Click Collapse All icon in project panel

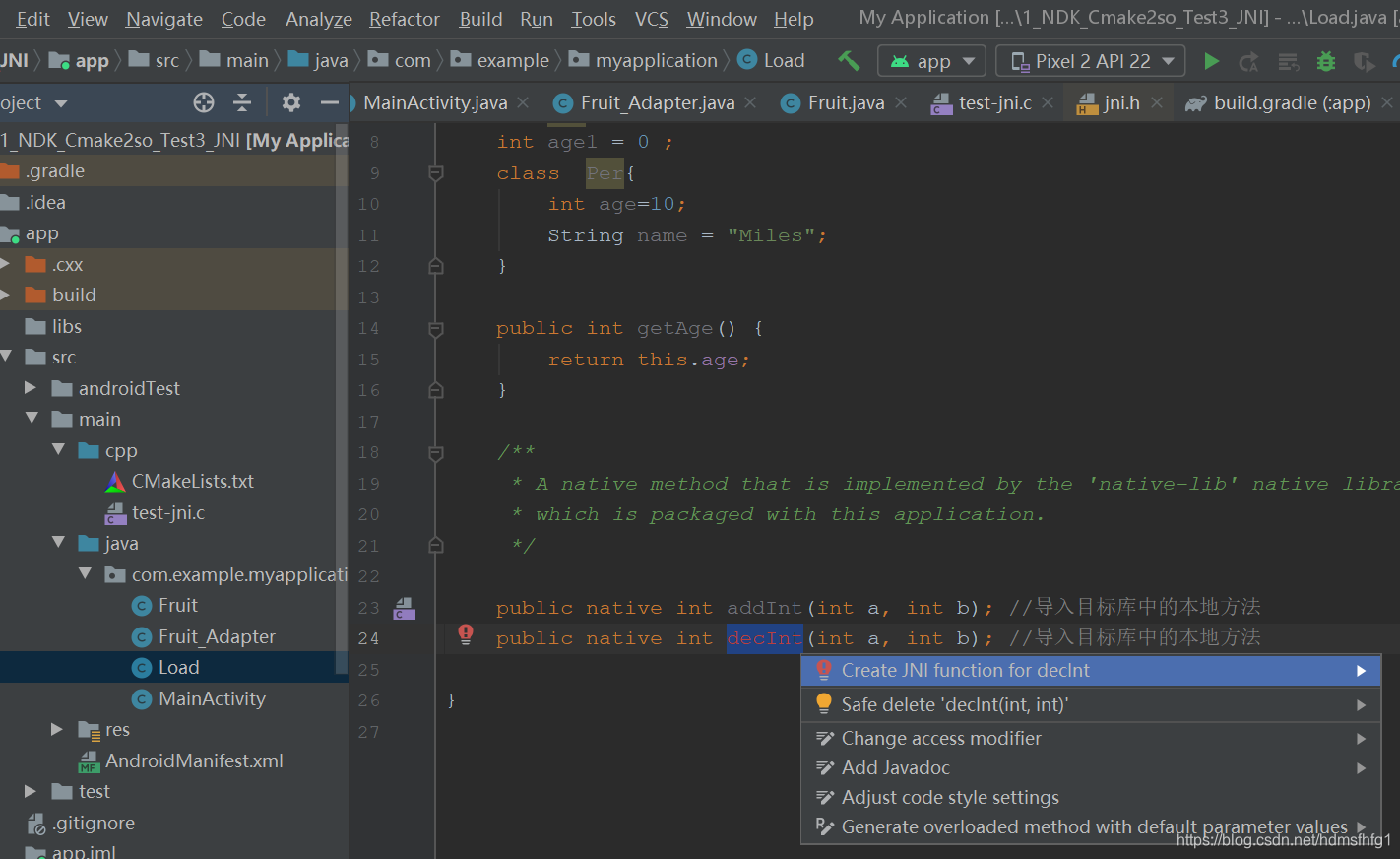click(242, 102)
